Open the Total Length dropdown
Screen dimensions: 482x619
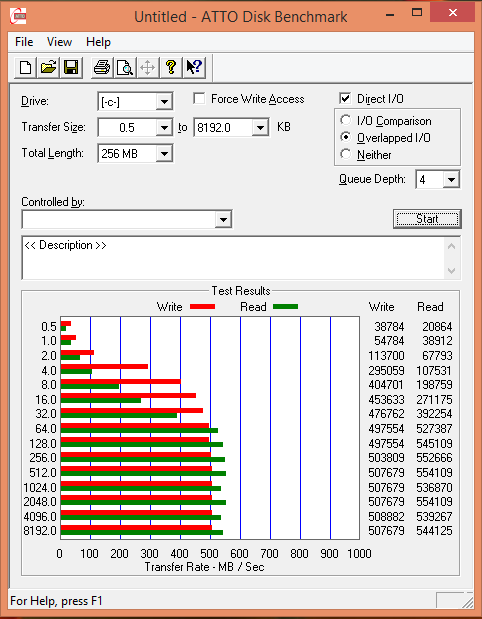(163, 153)
